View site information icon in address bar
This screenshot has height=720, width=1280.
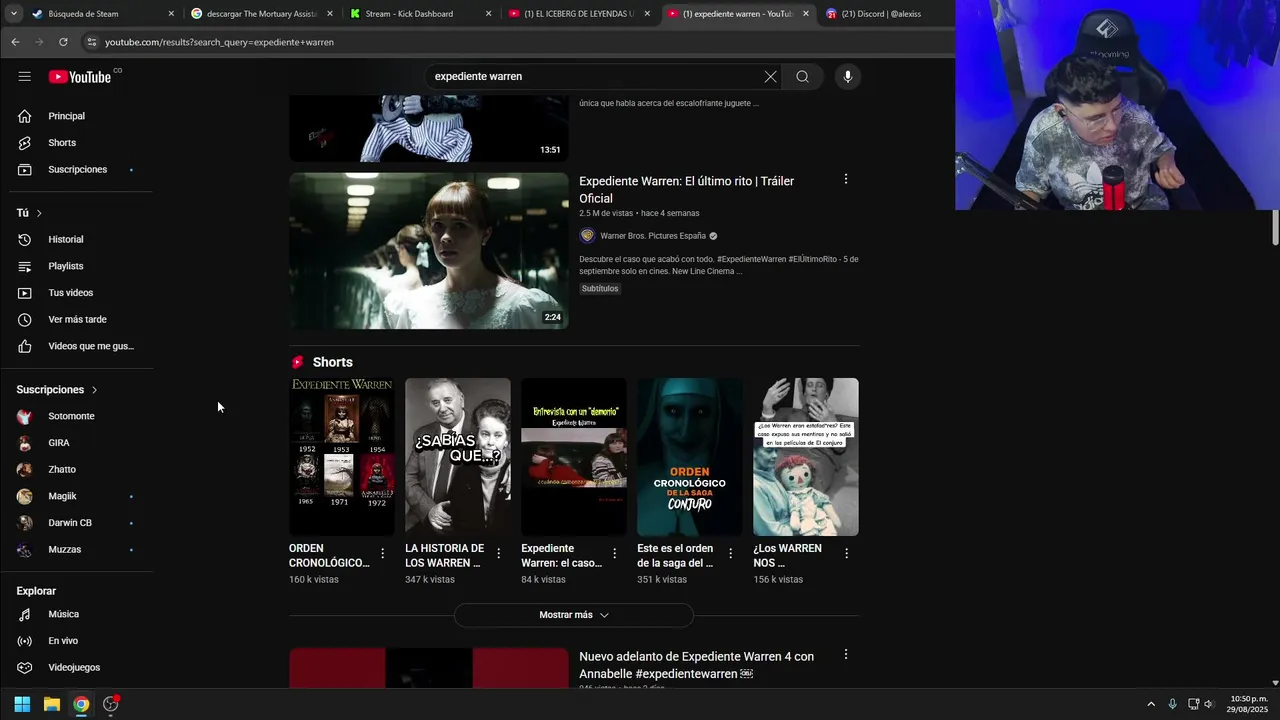click(x=91, y=42)
